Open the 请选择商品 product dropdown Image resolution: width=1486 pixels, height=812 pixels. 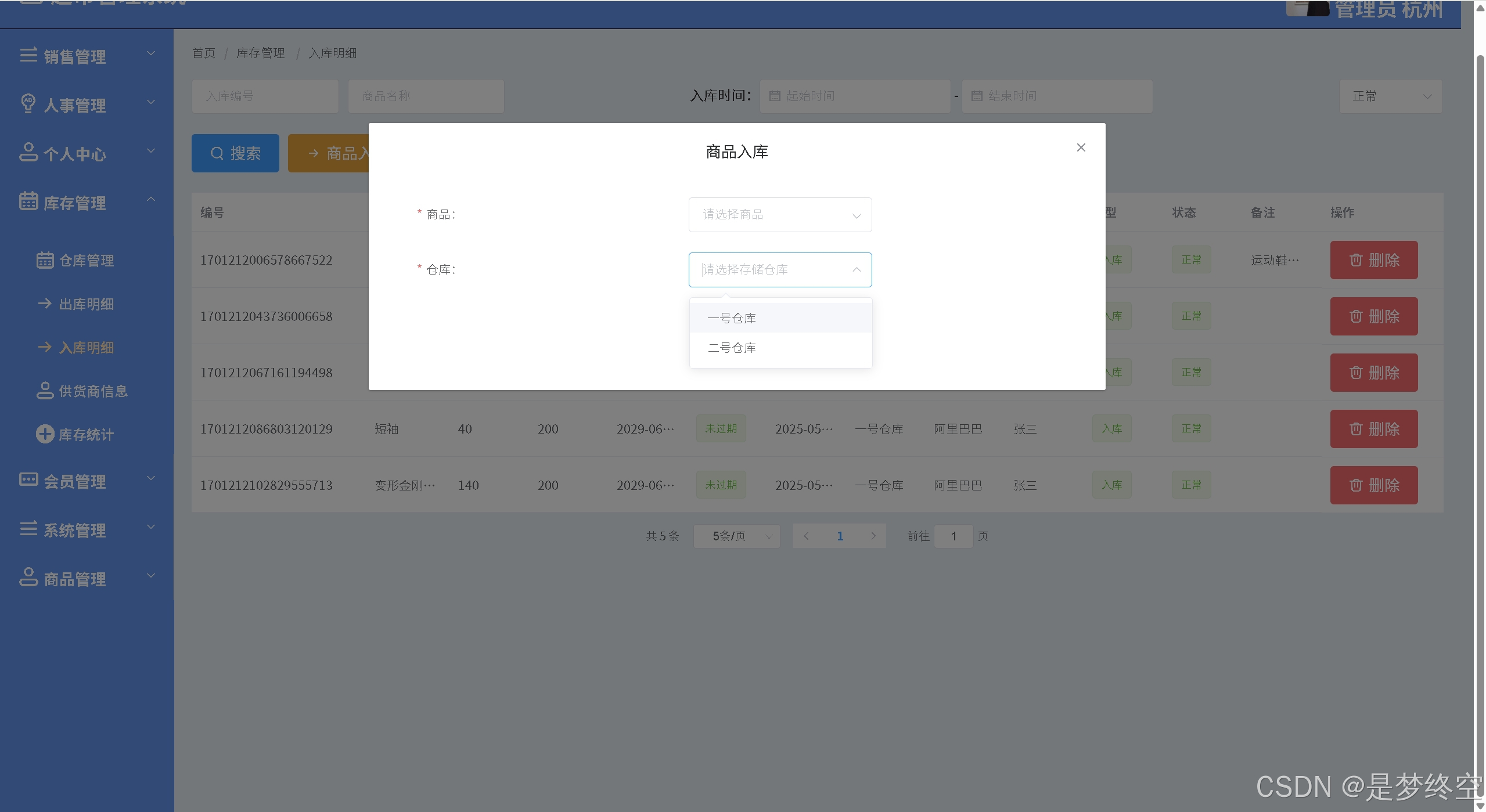pyautogui.click(x=779, y=215)
